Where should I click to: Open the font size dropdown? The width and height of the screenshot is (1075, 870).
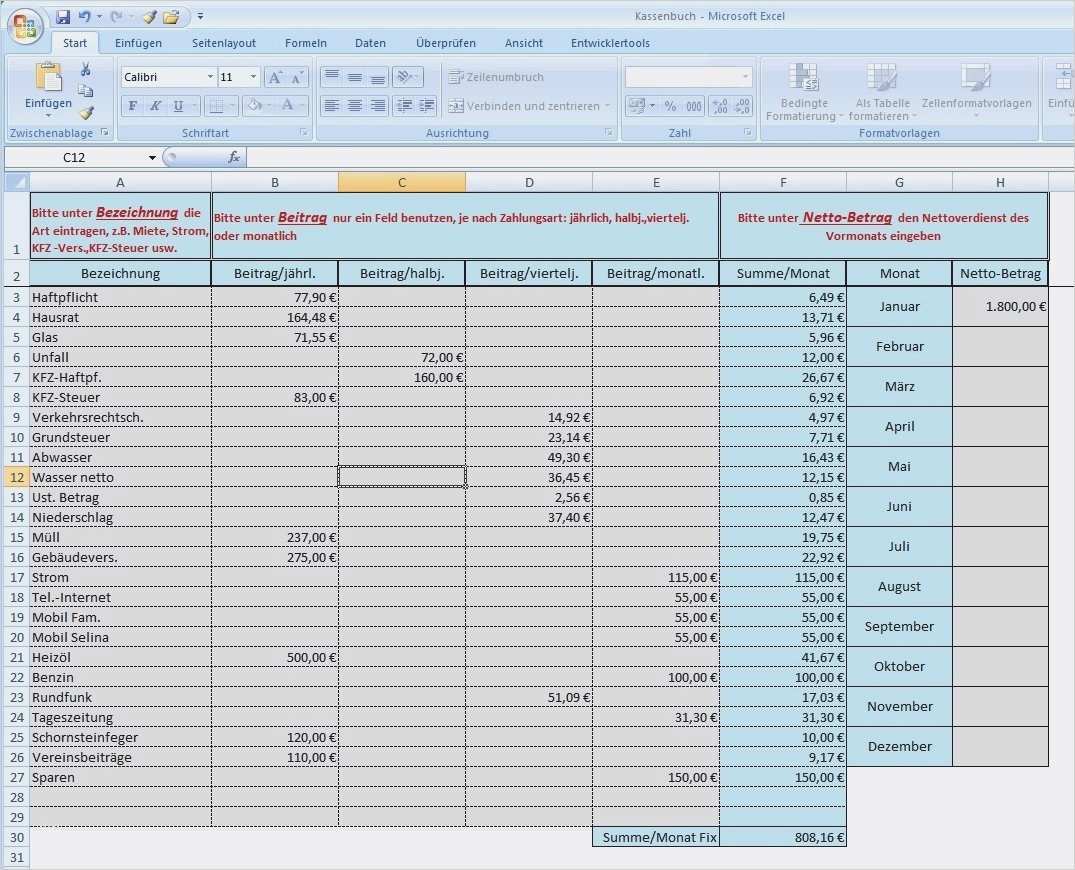(253, 76)
